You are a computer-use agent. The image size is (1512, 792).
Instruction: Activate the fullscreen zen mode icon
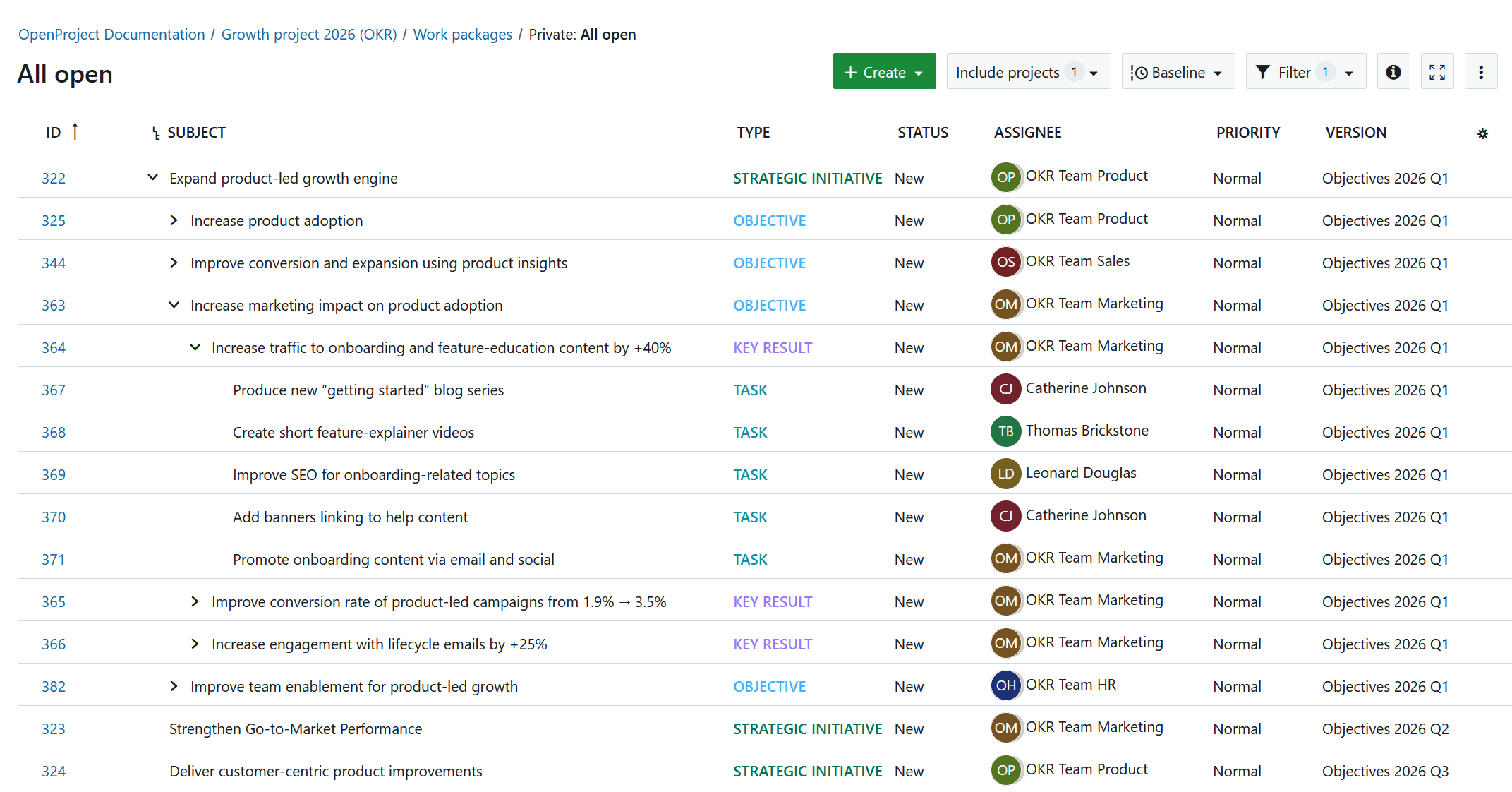tap(1437, 72)
